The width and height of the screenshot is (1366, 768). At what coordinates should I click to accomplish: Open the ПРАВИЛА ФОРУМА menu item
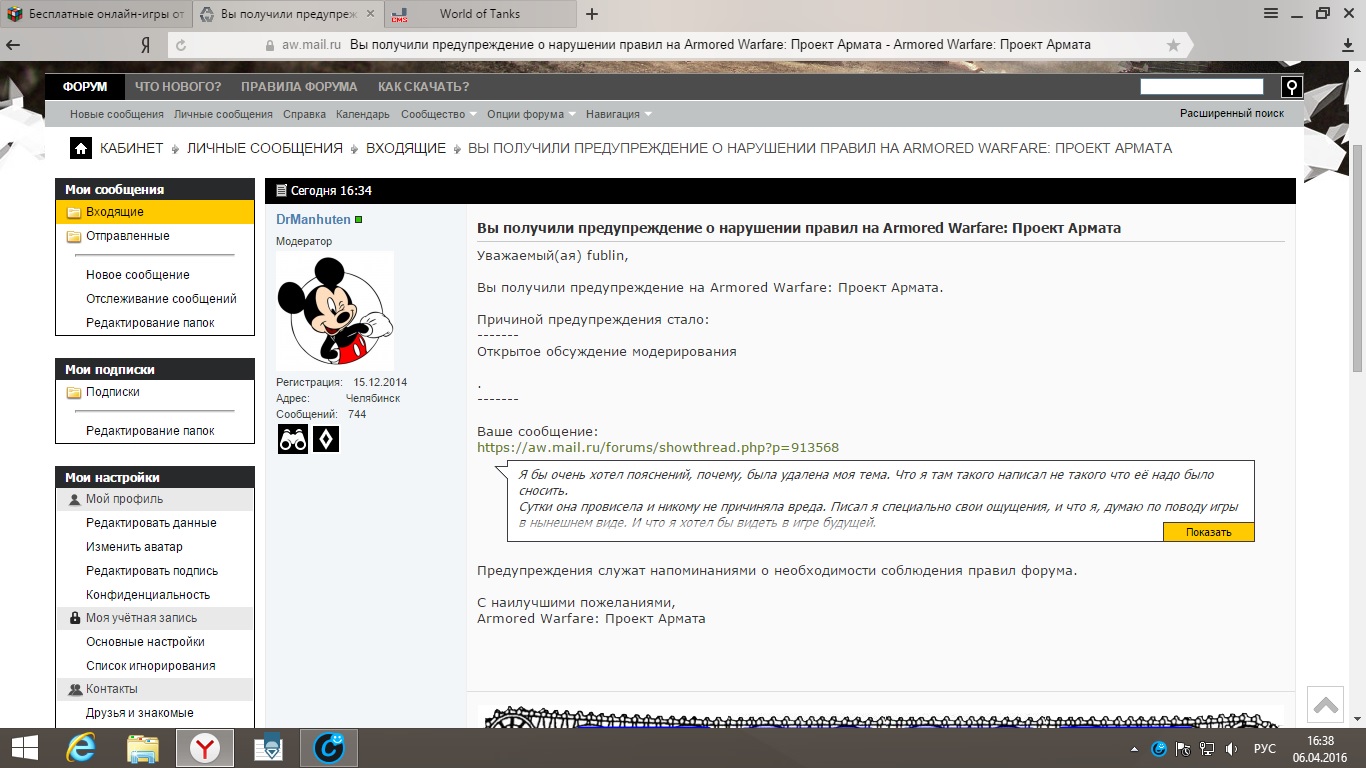(299, 87)
